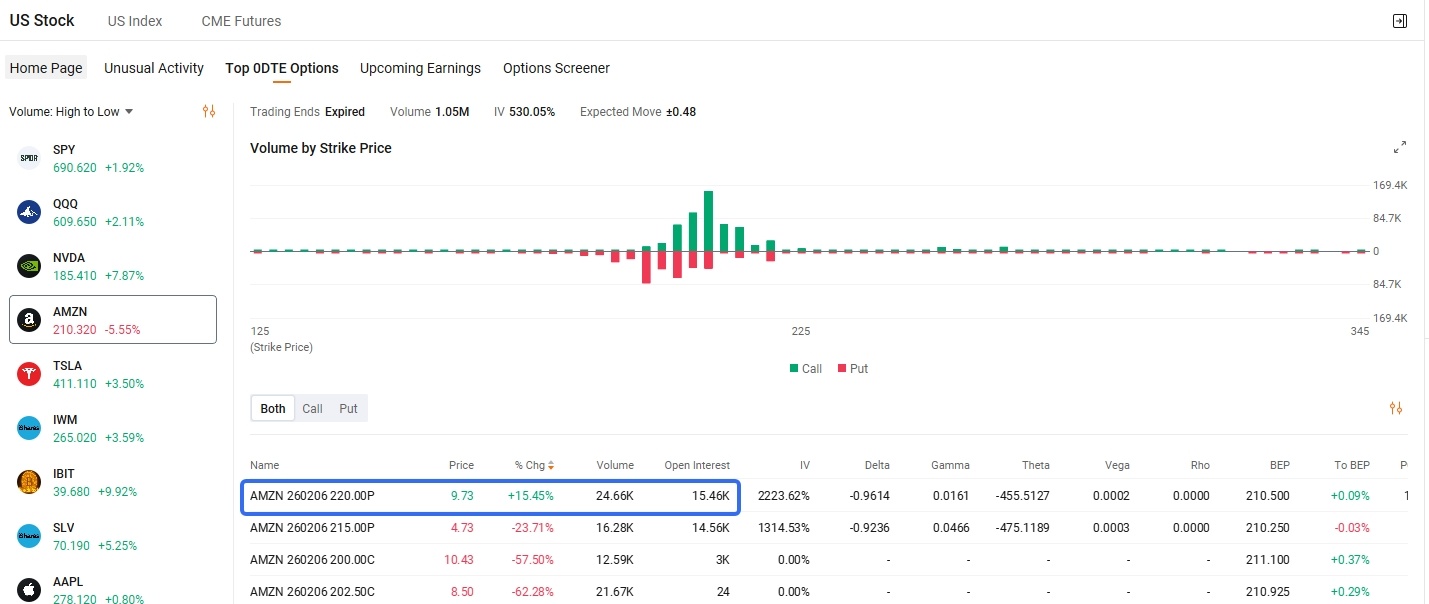The width and height of the screenshot is (1429, 604).
Task: Sort by Open Interest column header
Action: tap(697, 465)
